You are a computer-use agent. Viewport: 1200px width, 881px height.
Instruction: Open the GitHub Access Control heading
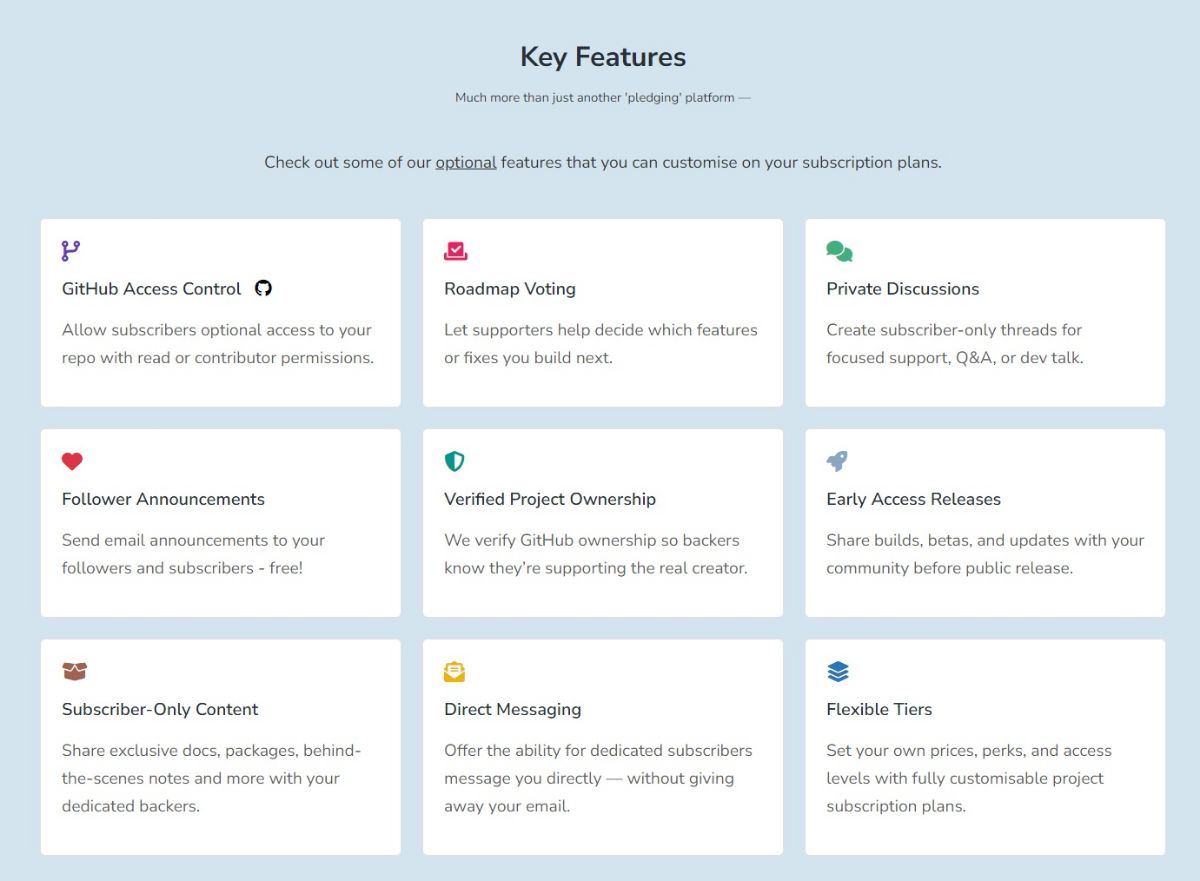tap(152, 289)
